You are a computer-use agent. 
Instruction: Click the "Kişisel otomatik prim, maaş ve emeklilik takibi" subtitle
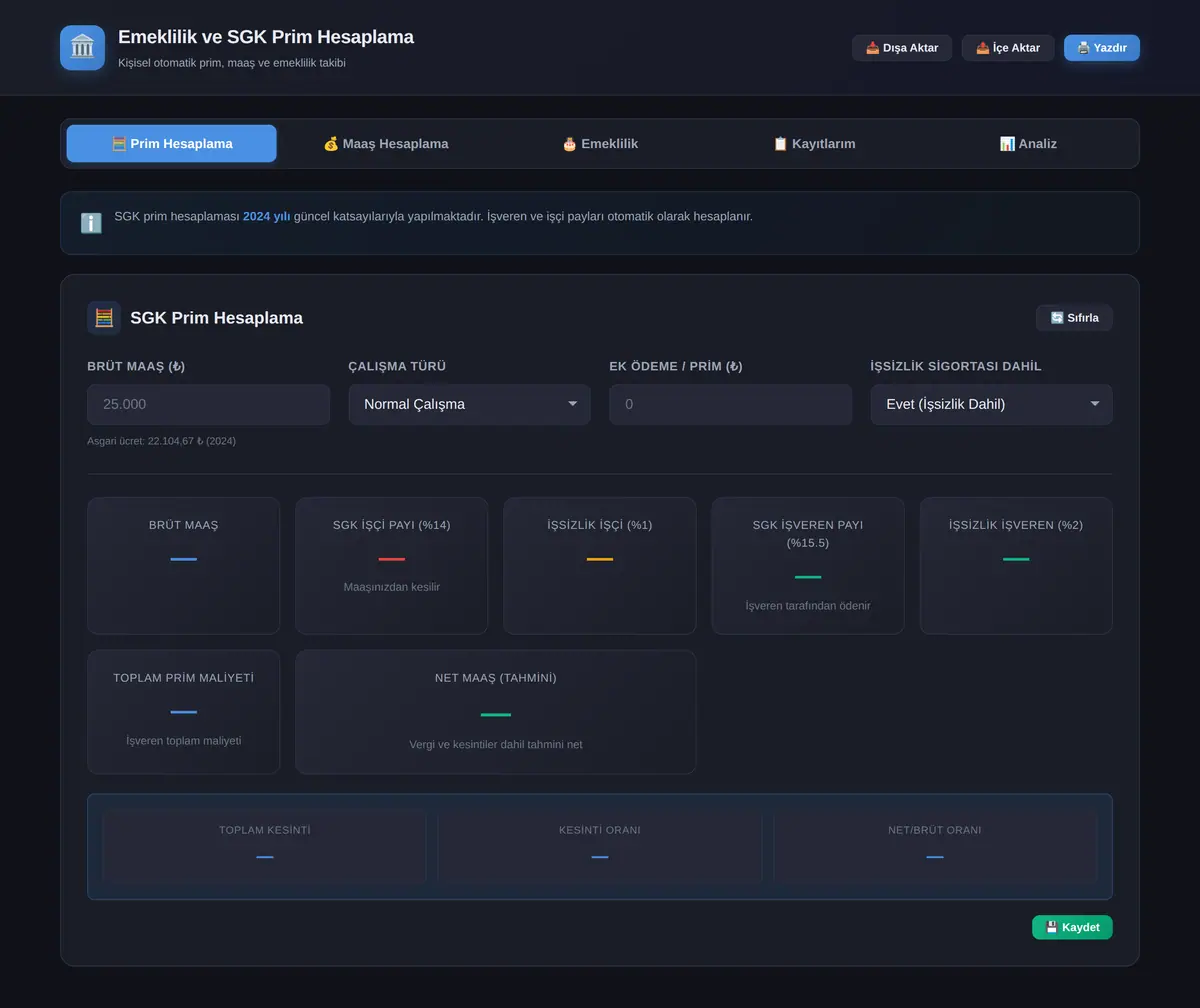click(232, 63)
